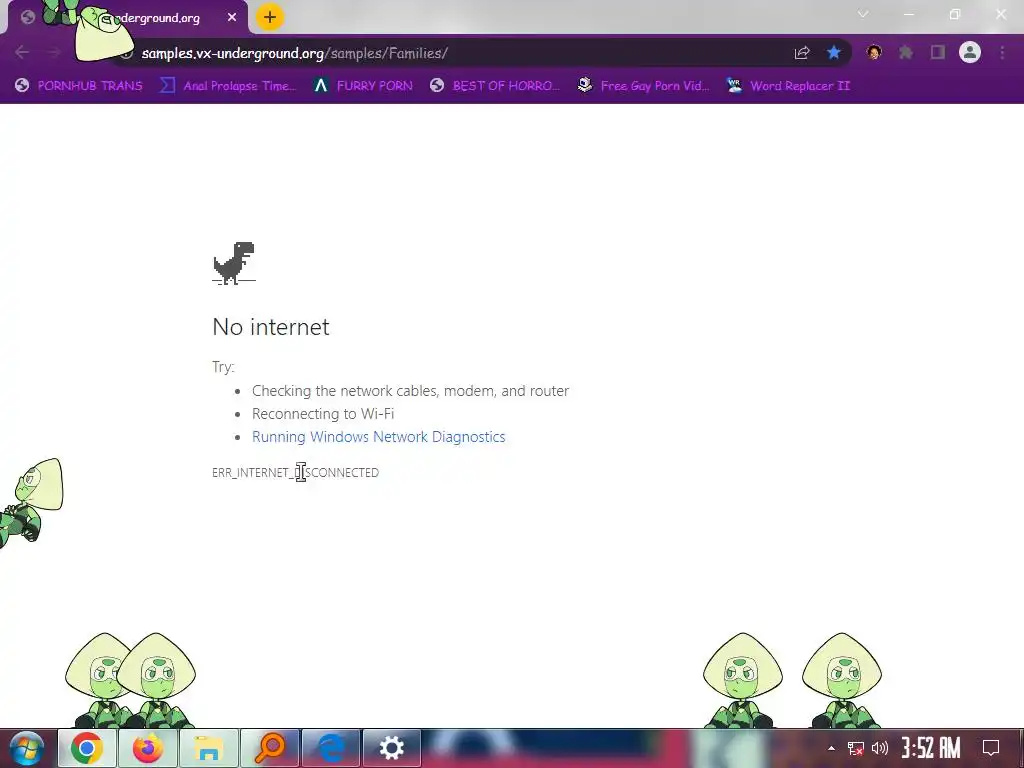Click the ERR_INTERNET_DISCONNECTED error code

tap(295, 472)
